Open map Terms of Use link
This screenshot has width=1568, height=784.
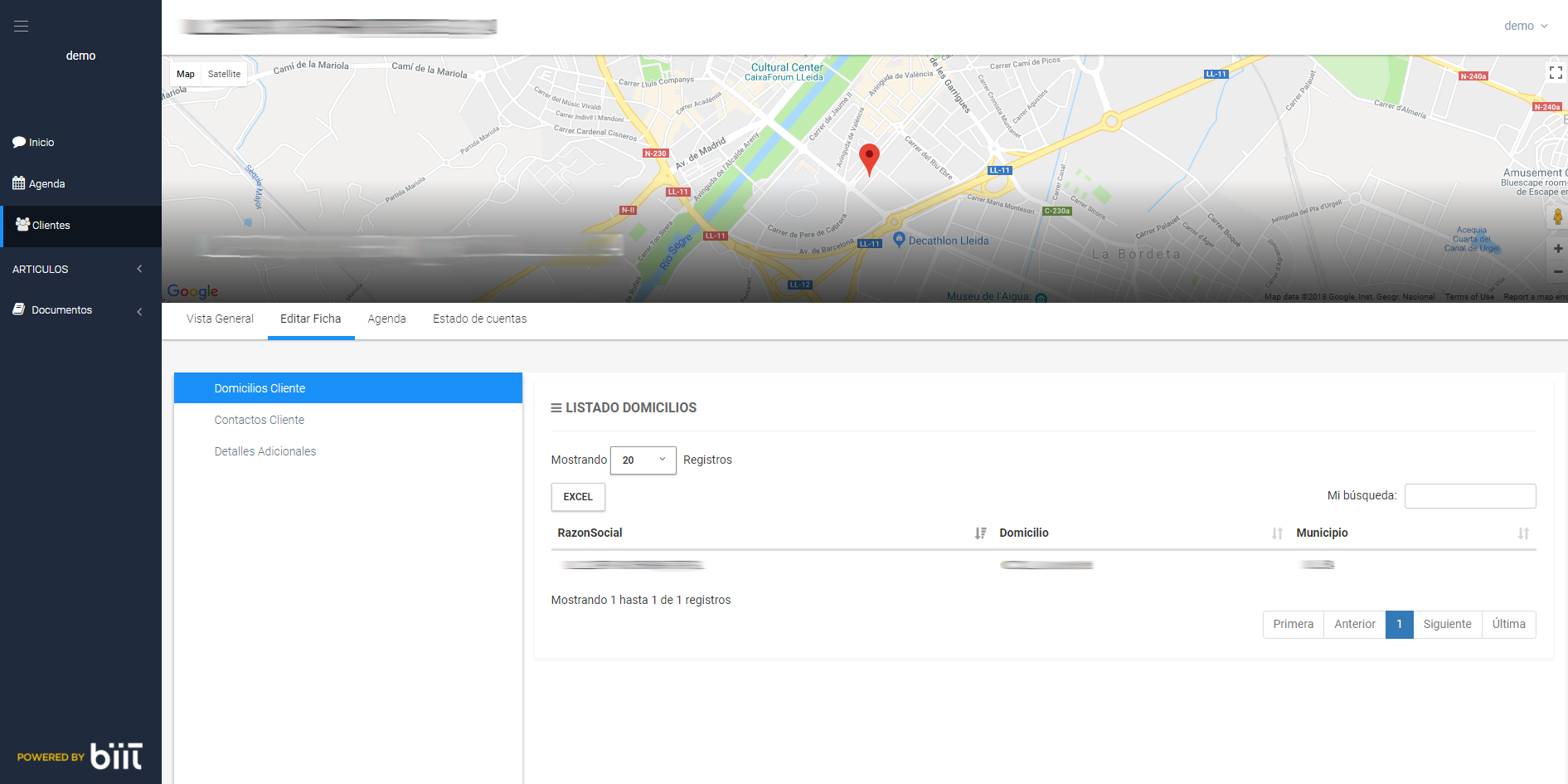pos(1469,297)
